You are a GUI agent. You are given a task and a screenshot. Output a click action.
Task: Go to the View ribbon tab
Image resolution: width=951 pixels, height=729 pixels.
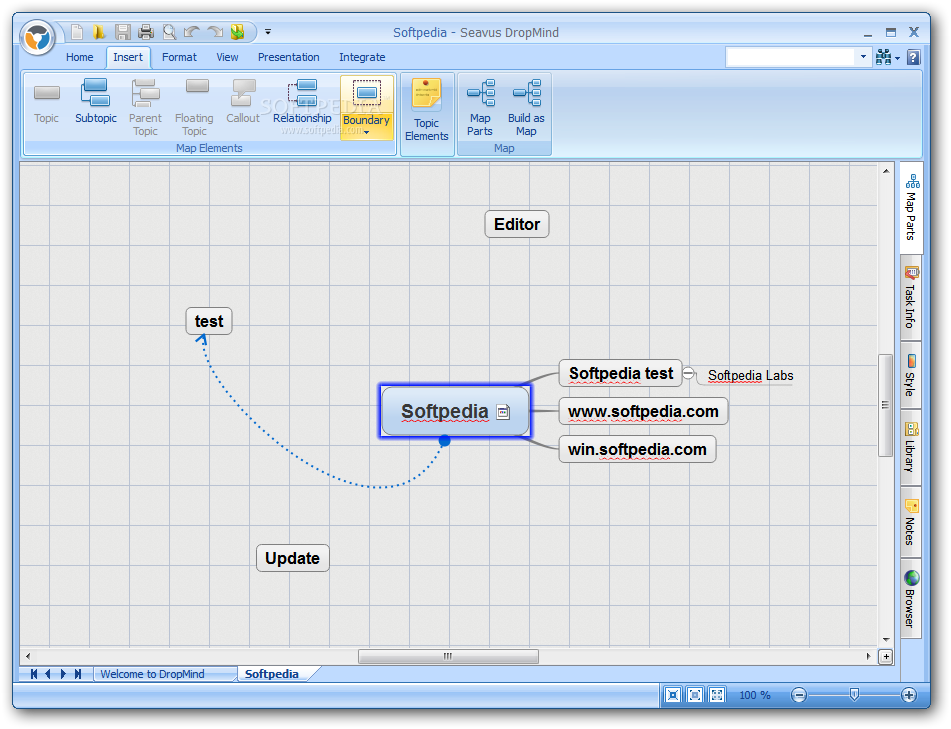tap(227, 57)
